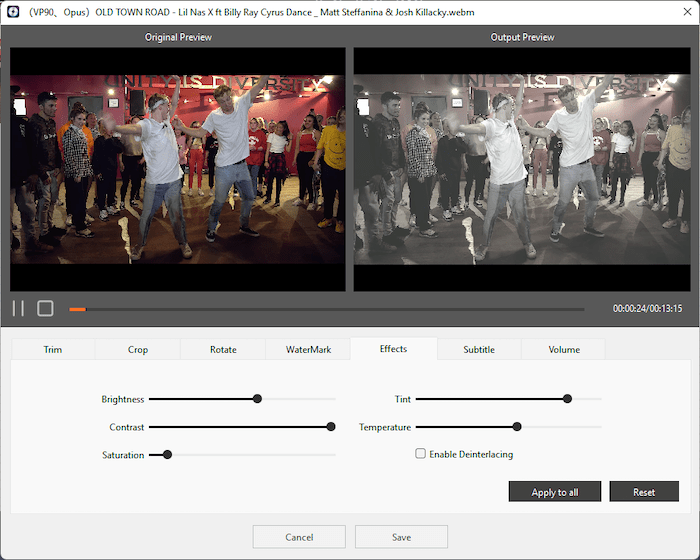Enable the Deinterlacing checkbox

(421, 454)
